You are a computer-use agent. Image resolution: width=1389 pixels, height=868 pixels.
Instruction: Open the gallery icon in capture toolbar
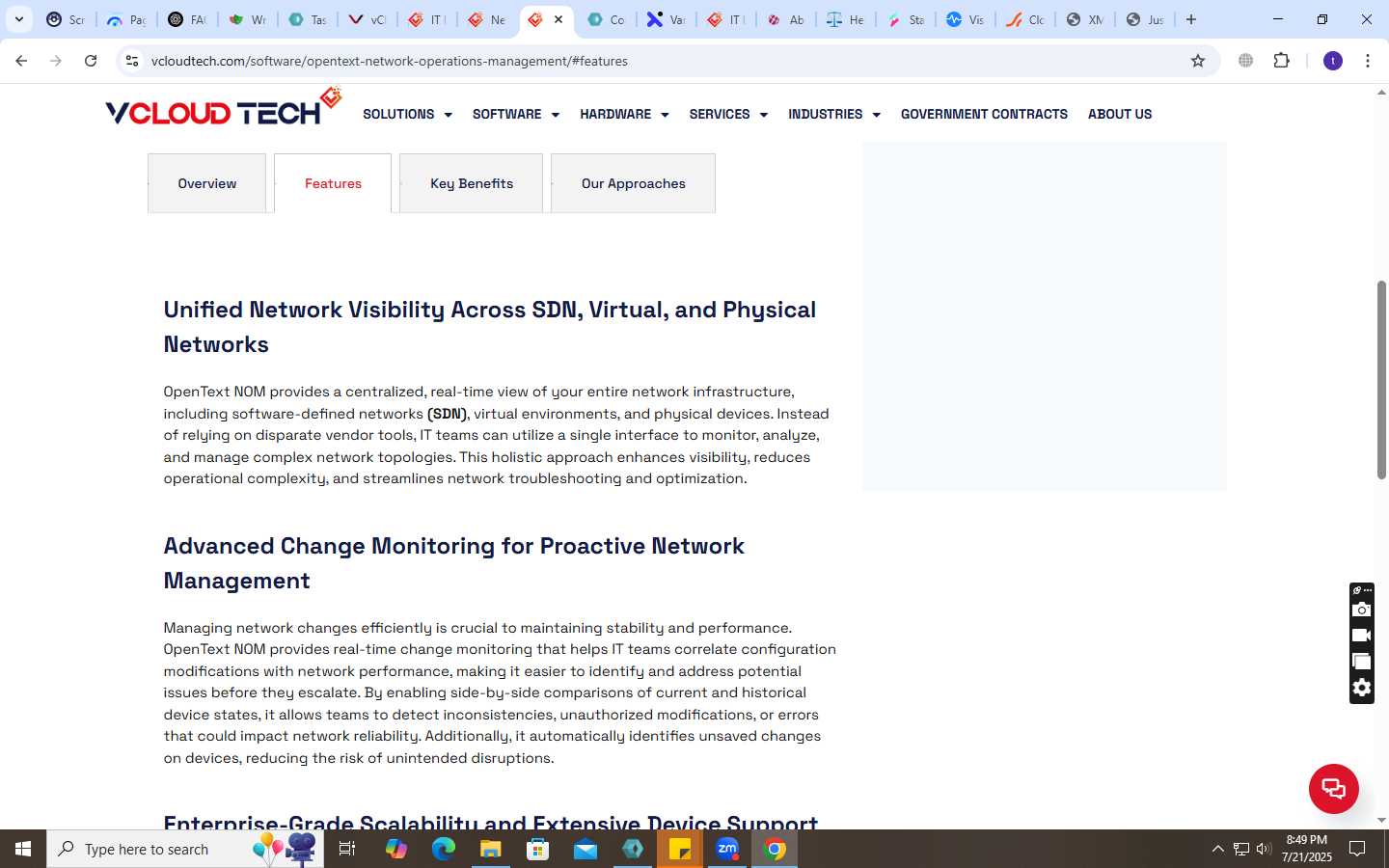point(1361,662)
